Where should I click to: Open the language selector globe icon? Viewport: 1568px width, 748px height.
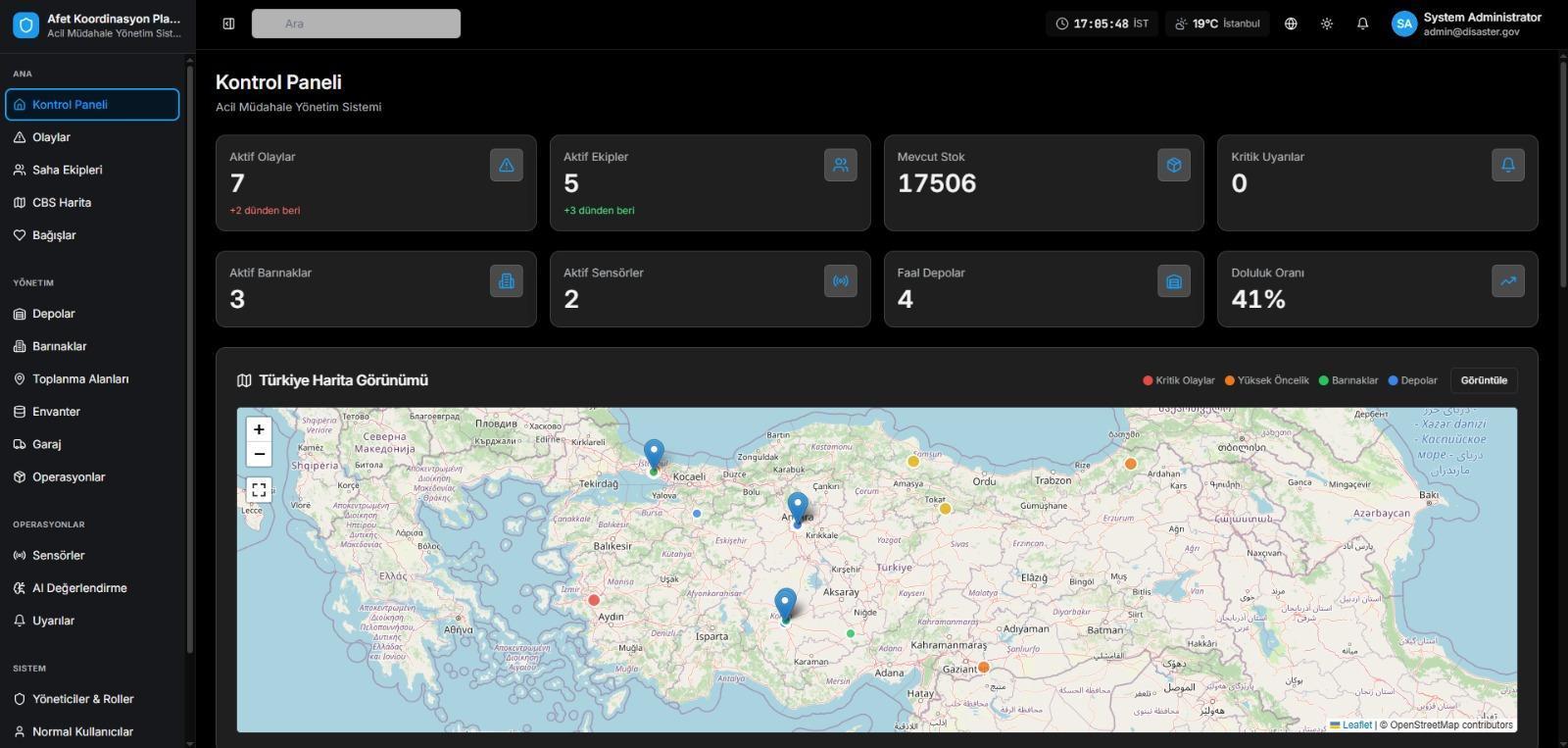tap(1291, 24)
